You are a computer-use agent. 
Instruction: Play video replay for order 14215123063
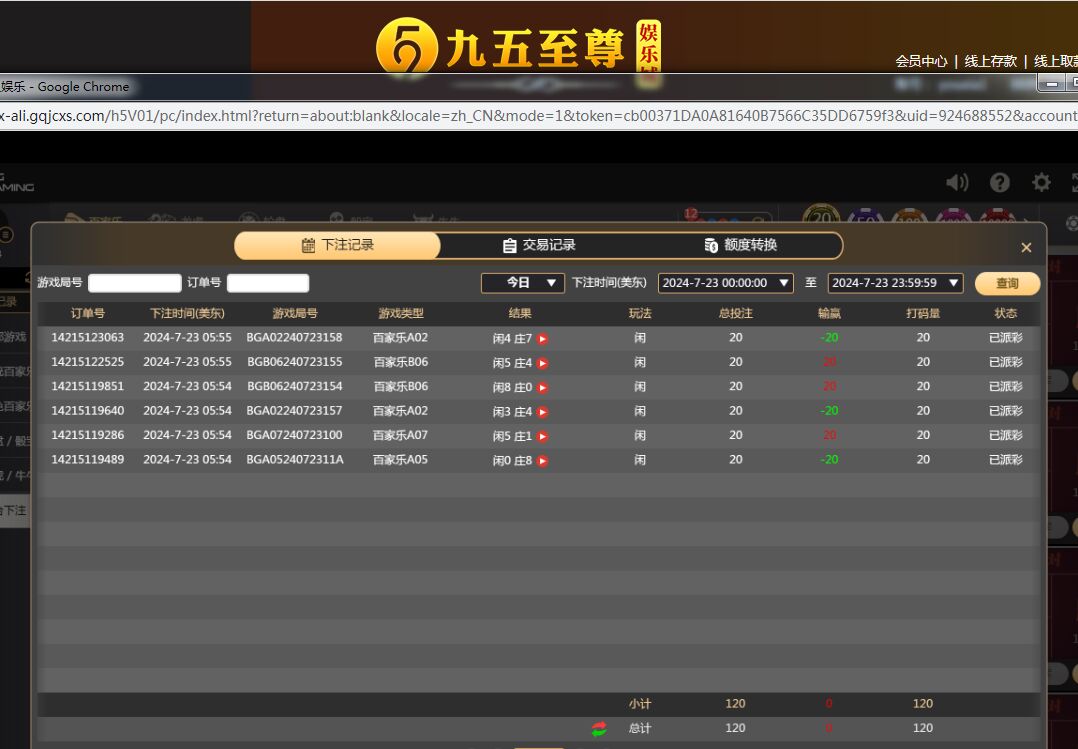pyautogui.click(x=542, y=339)
